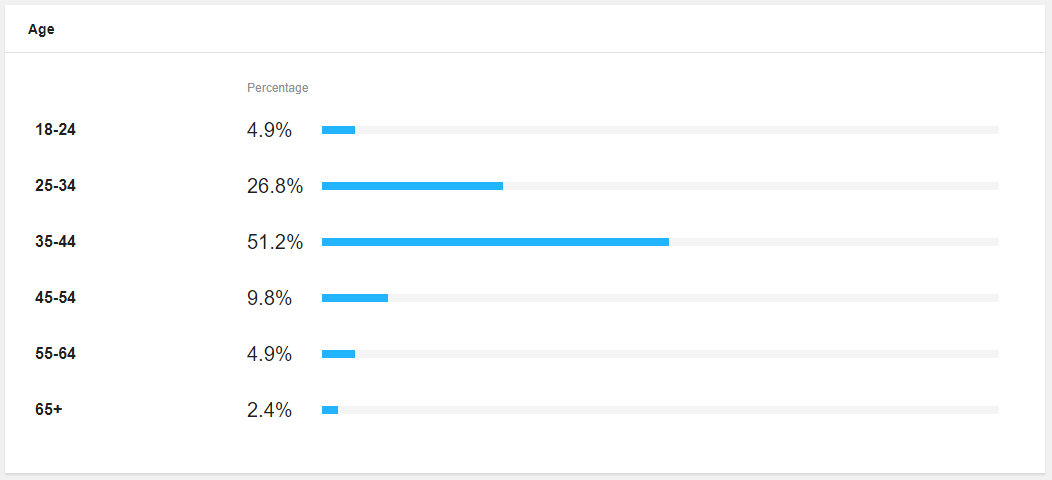1052x480 pixels.
Task: Click the 9.8% percentage value
Action: 269,298
